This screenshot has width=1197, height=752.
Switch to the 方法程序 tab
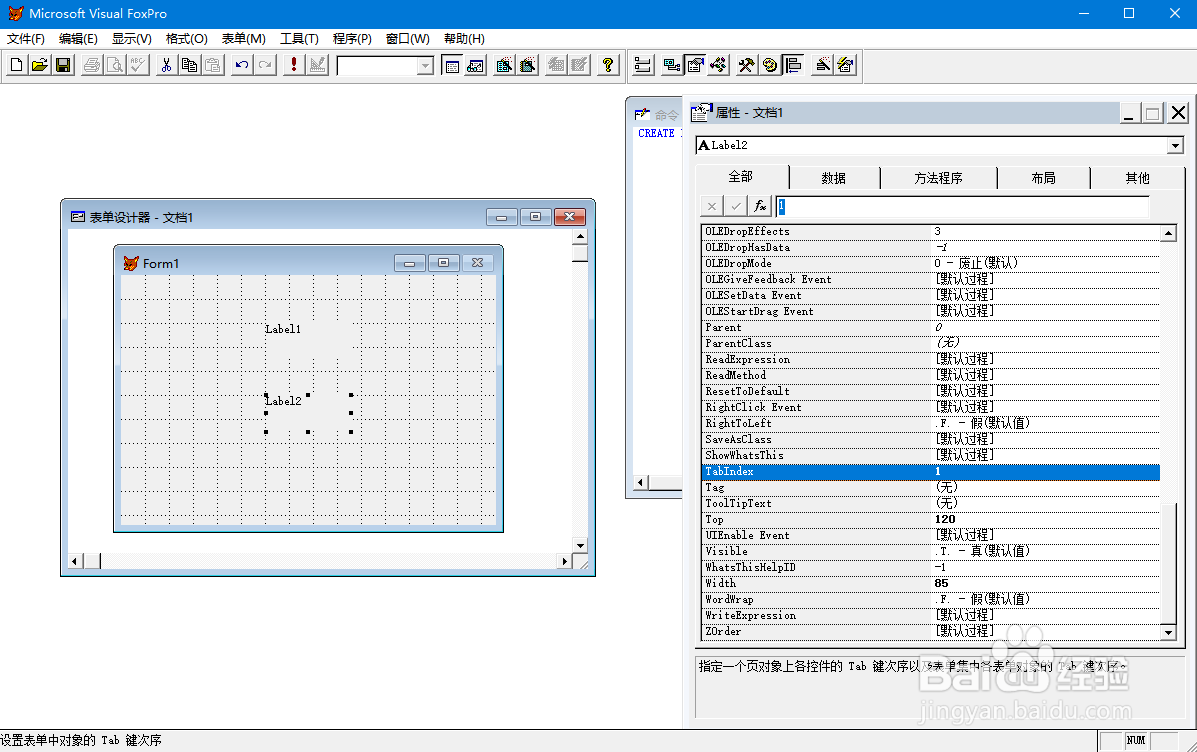pos(938,178)
